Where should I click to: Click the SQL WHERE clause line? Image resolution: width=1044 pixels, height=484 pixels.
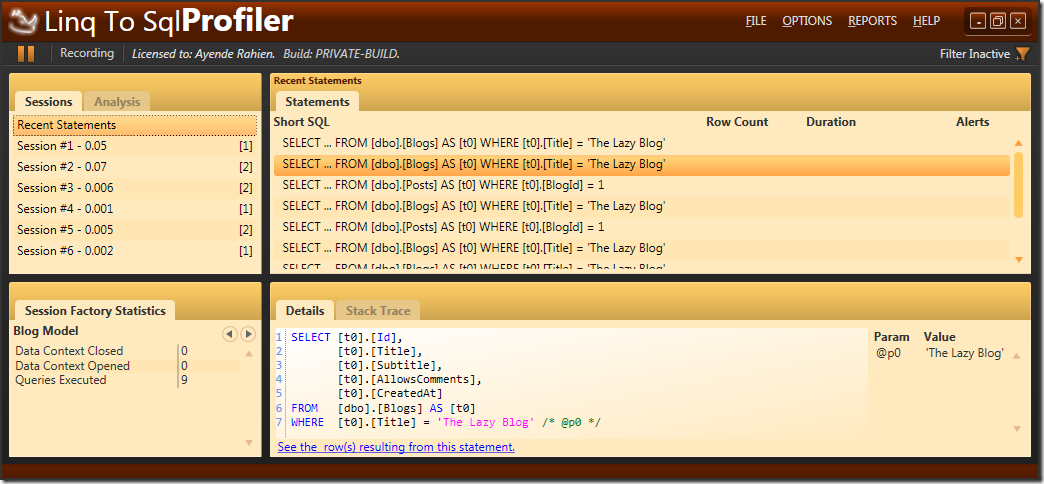click(446, 423)
